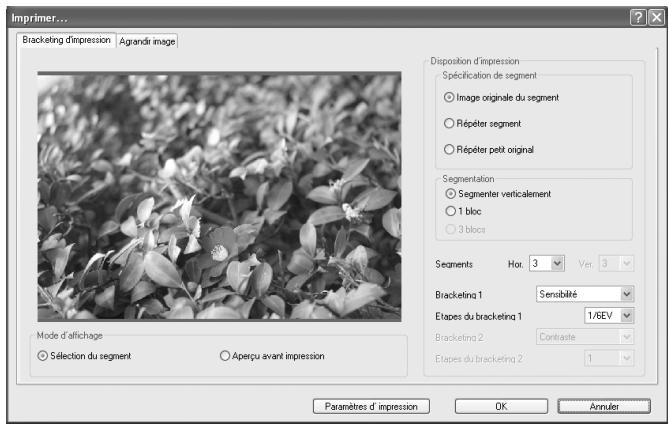
Task: Open the Hor. segments dropdown
Action: [547, 264]
